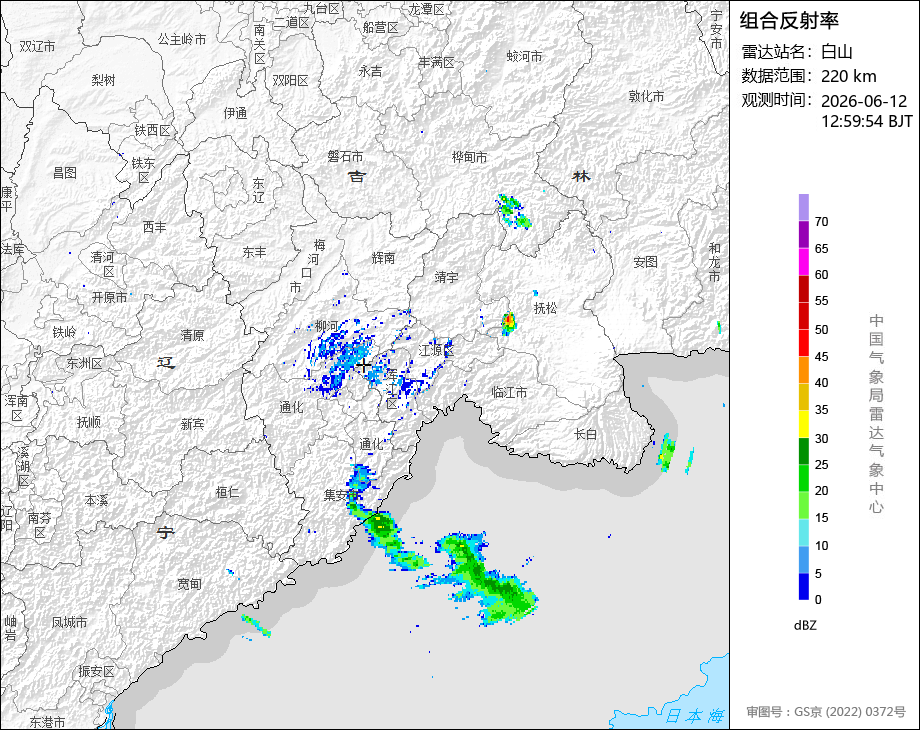This screenshot has height=730, width=920.
Task: Pick the dark green swatch between 25 and 30
Action: click(803, 451)
